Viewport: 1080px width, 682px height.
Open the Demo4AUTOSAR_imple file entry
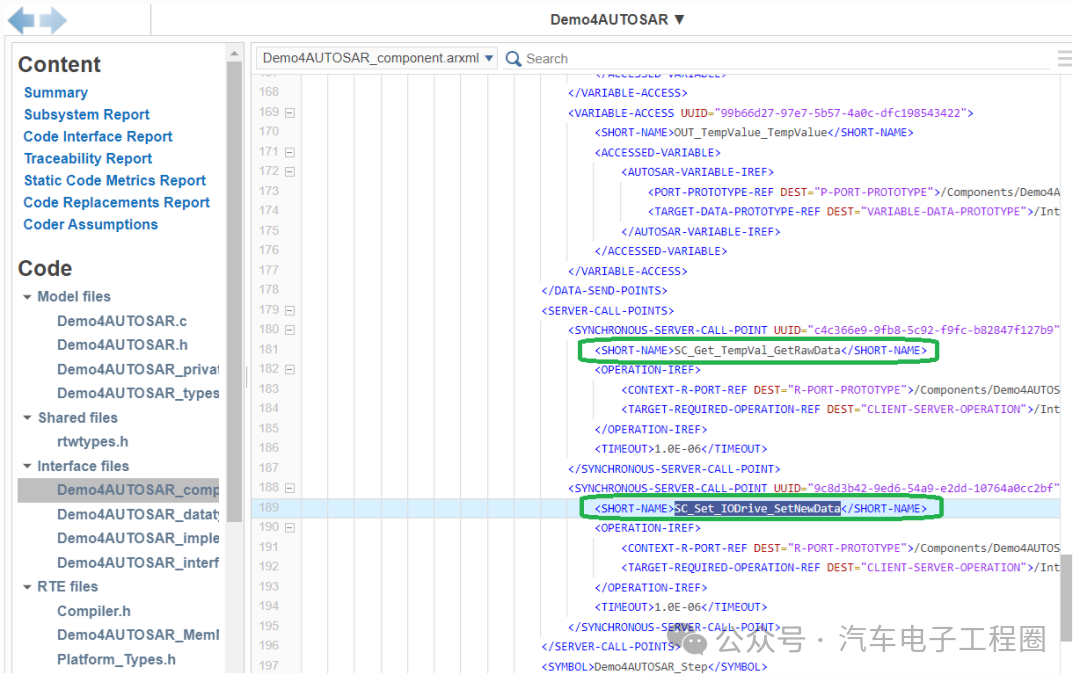point(138,538)
